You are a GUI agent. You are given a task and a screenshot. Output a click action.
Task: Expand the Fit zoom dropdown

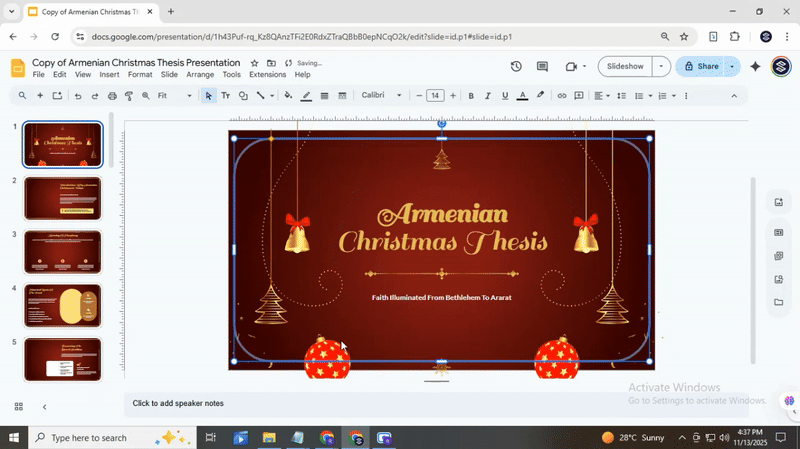click(x=175, y=96)
